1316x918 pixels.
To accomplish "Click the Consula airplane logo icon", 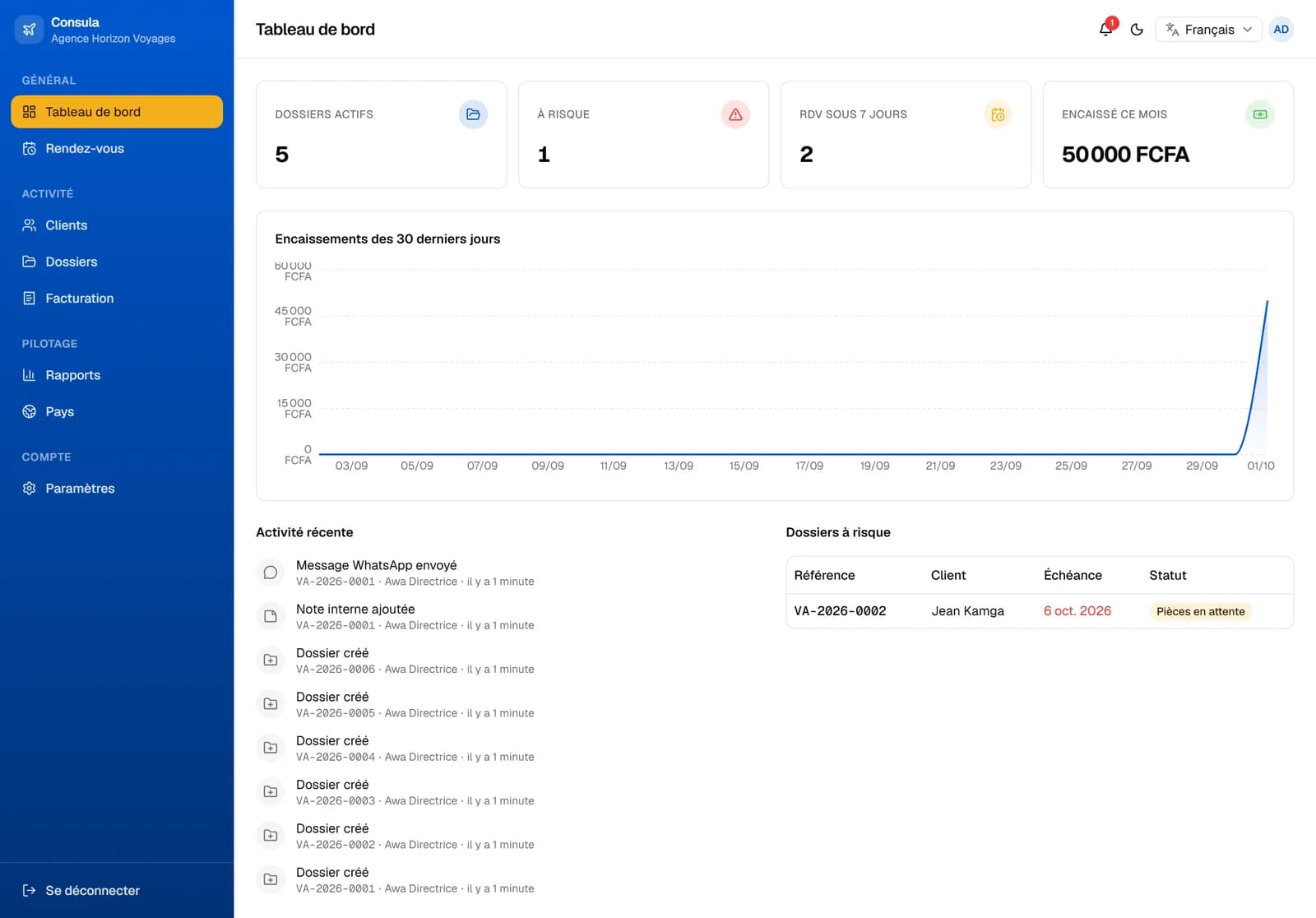I will 29,30.
